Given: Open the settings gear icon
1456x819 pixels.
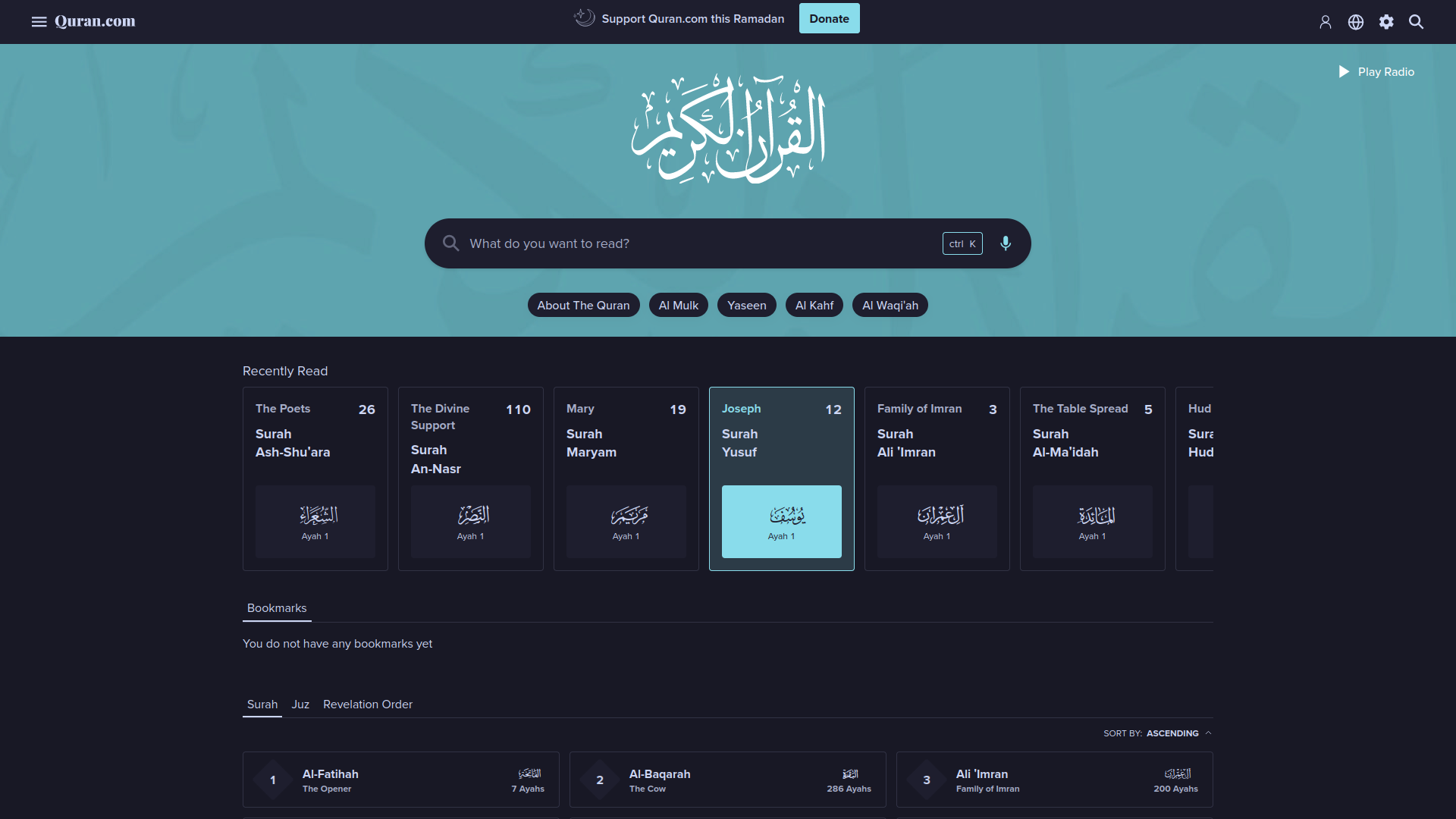Looking at the screenshot, I should pos(1386,22).
